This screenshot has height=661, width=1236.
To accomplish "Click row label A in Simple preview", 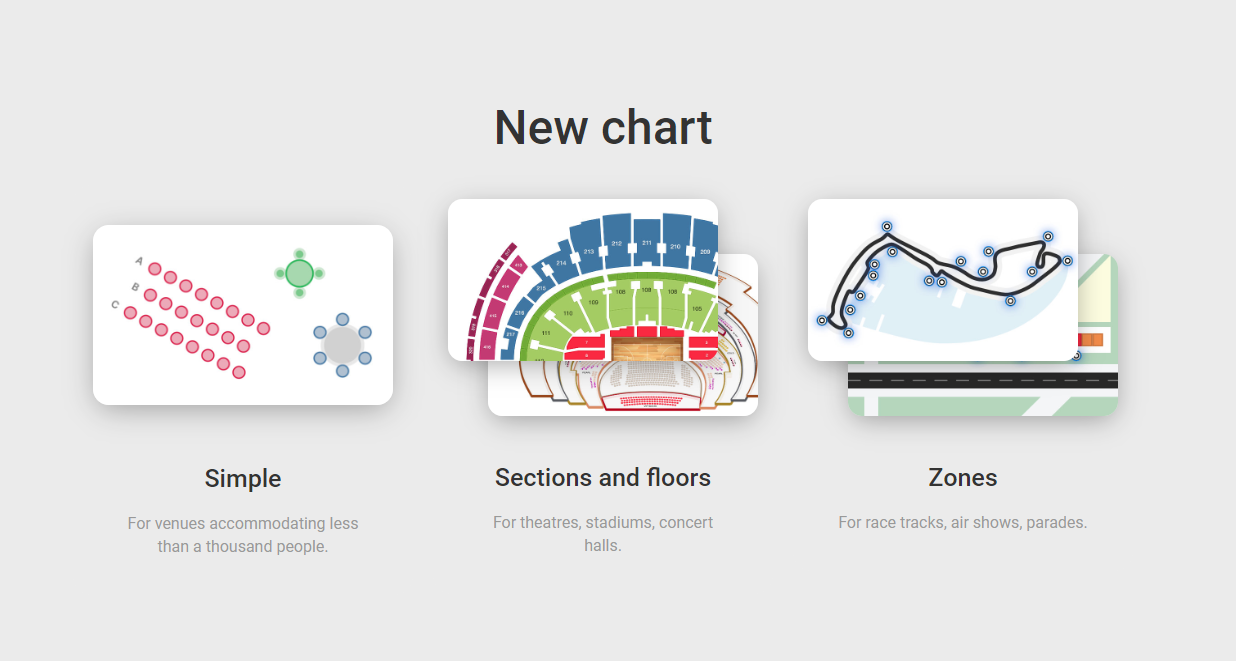I will point(139,262).
